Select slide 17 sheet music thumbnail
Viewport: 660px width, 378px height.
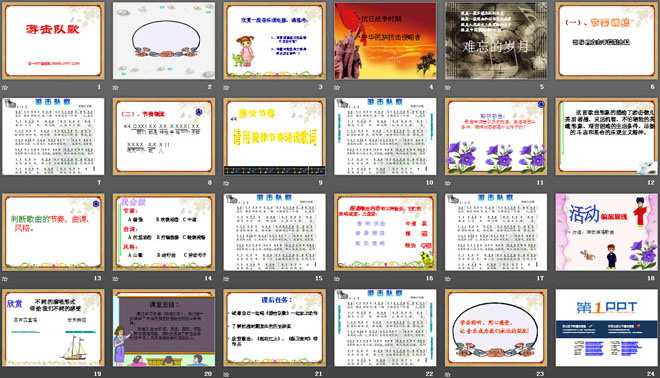pyautogui.click(x=496, y=232)
